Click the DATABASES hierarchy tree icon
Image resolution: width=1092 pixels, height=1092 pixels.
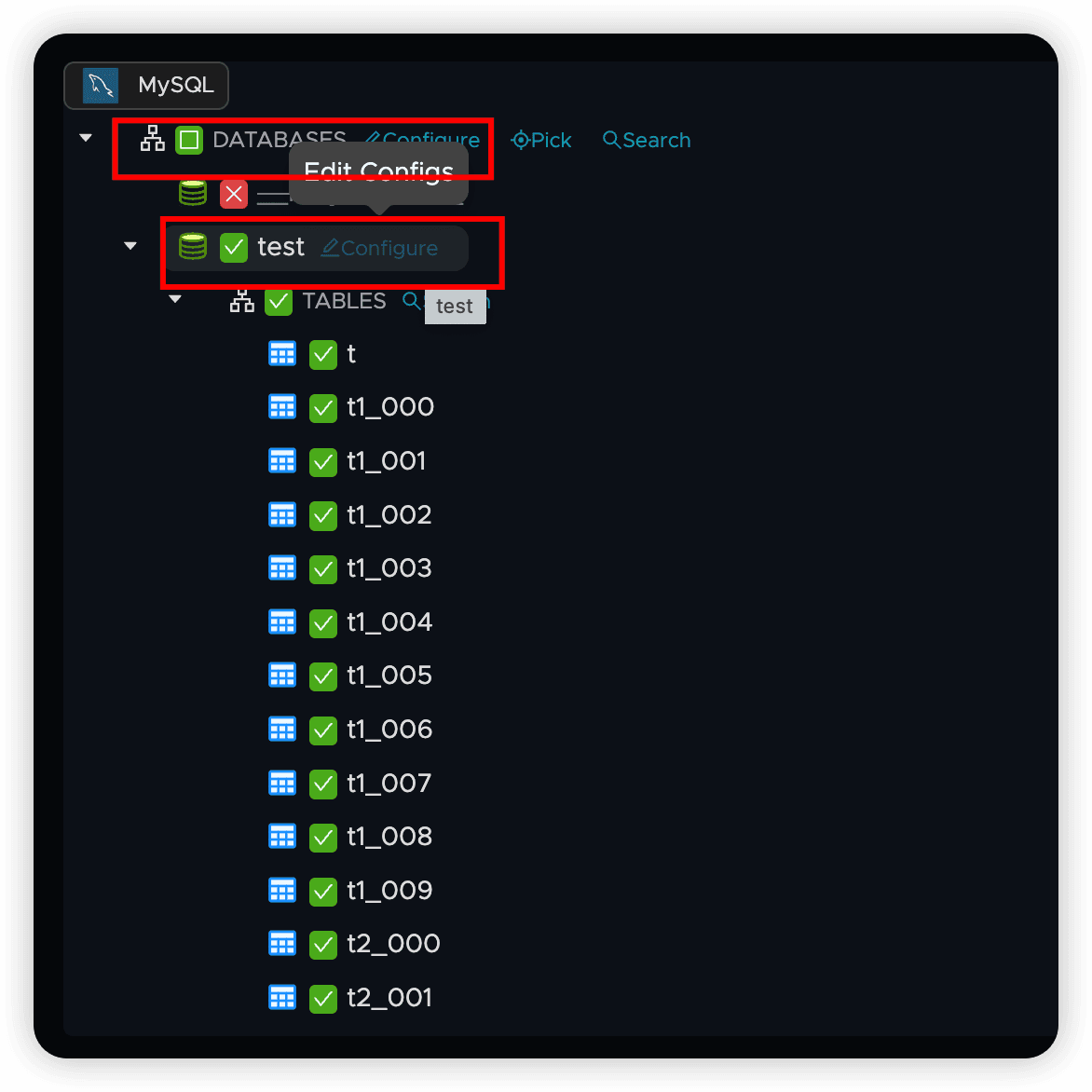pyautogui.click(x=153, y=139)
